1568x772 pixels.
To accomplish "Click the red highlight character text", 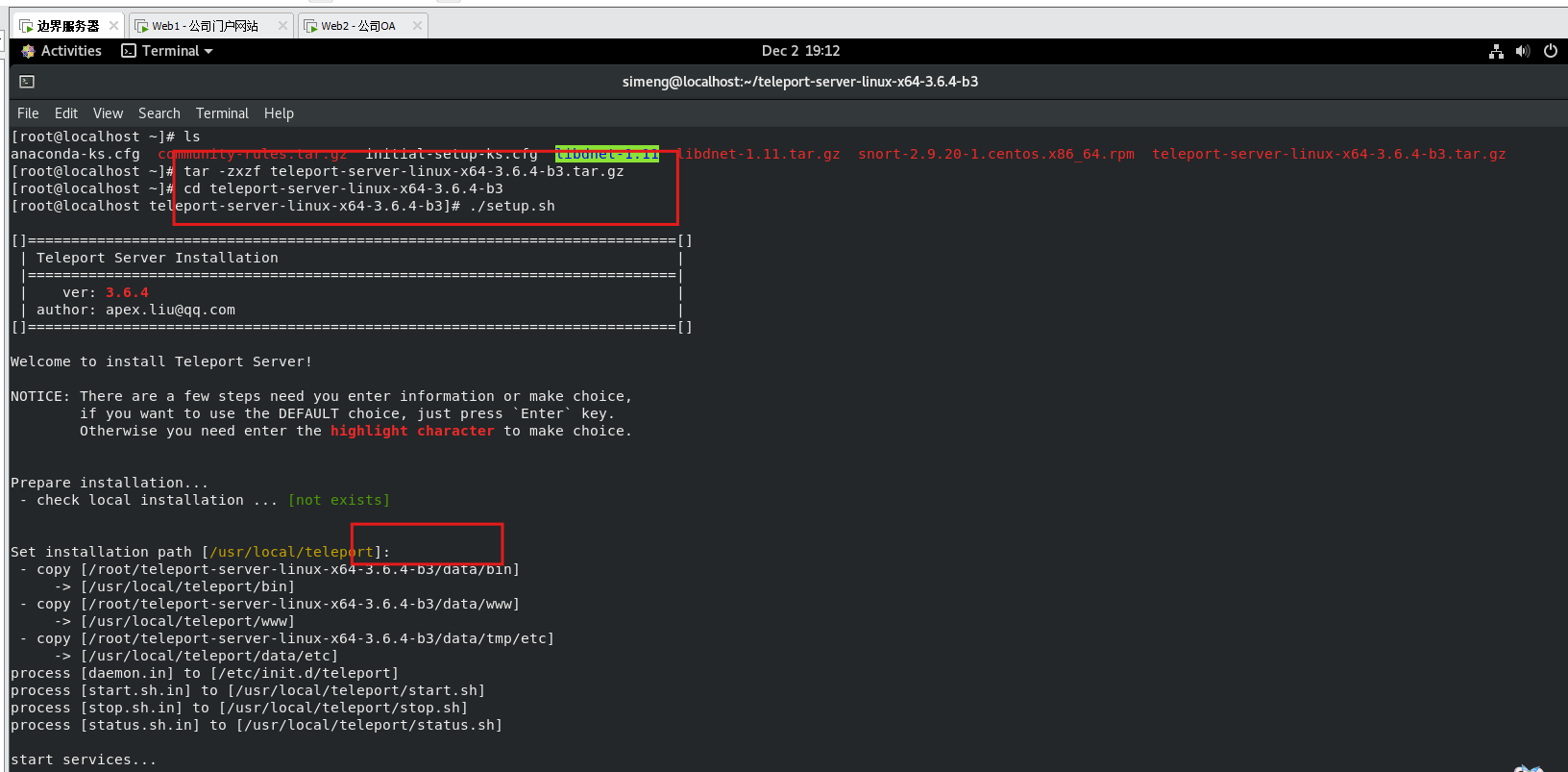I will [x=412, y=431].
